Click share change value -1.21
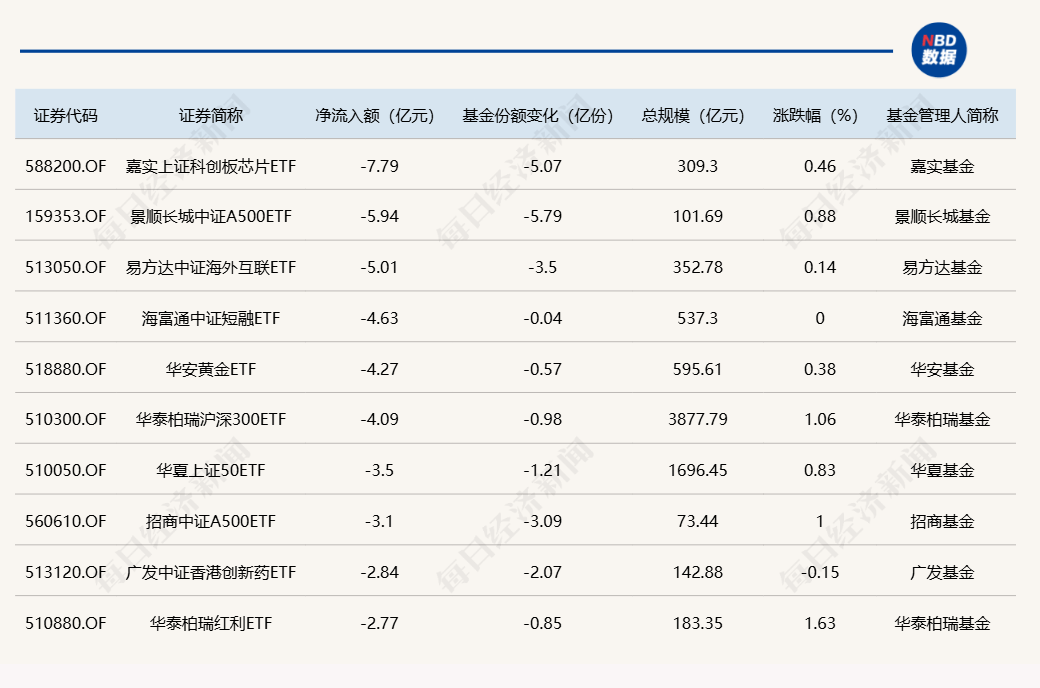The height and width of the screenshot is (688, 1040). click(543, 470)
